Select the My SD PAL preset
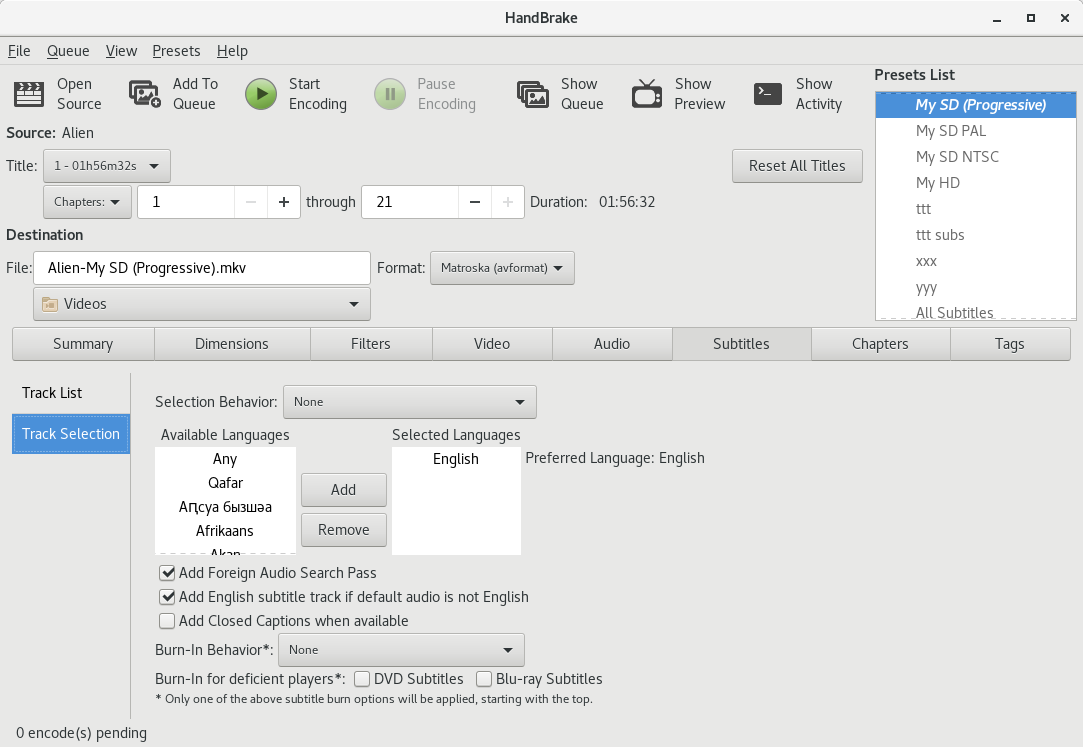 pyautogui.click(x=975, y=130)
